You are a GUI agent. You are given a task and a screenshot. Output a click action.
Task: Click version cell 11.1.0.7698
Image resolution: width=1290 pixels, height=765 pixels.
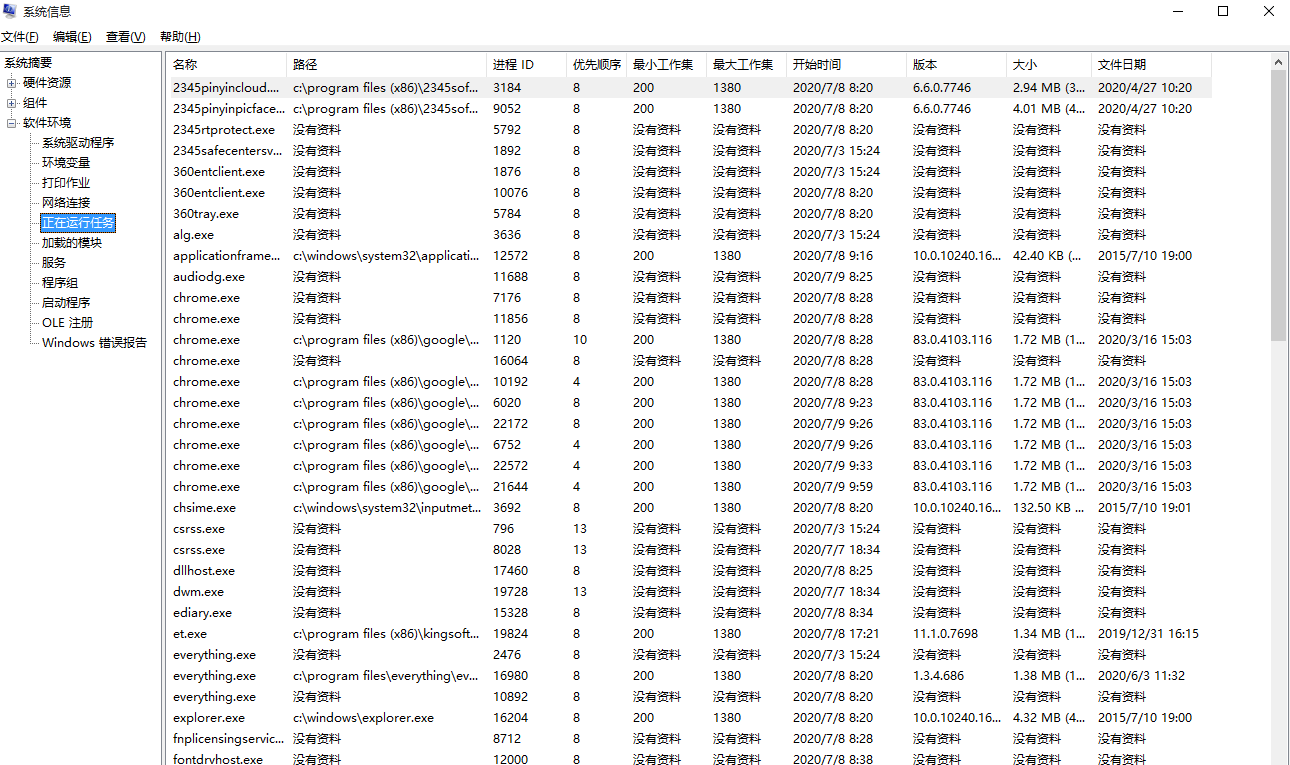[945, 633]
